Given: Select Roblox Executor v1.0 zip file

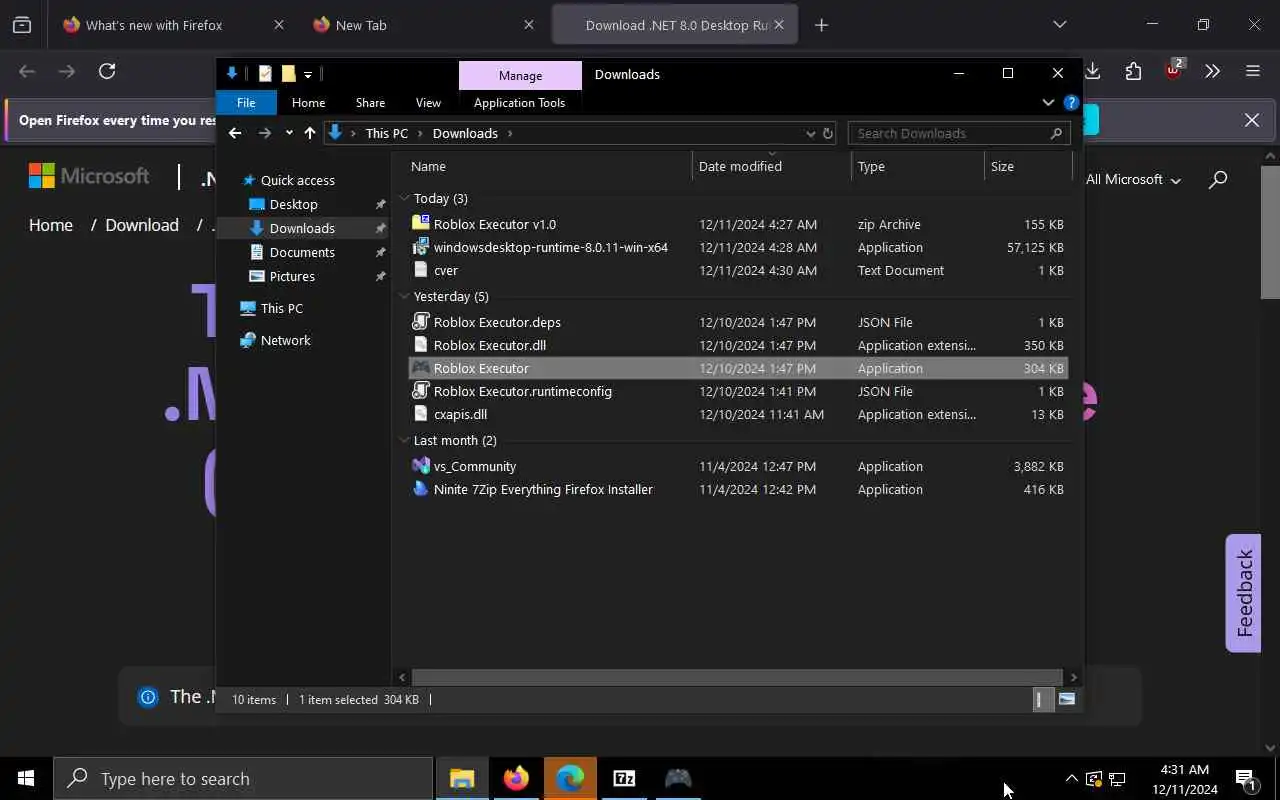Looking at the screenshot, I should tap(738, 224).
